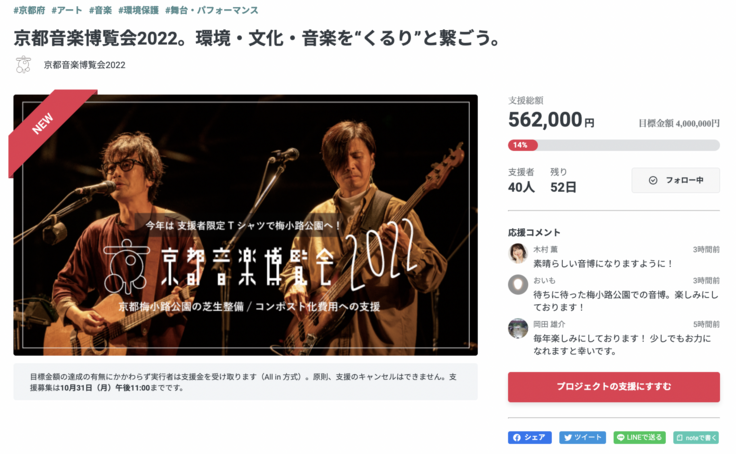
Task: Click the Twitter tweet button
Action: click(x=583, y=438)
